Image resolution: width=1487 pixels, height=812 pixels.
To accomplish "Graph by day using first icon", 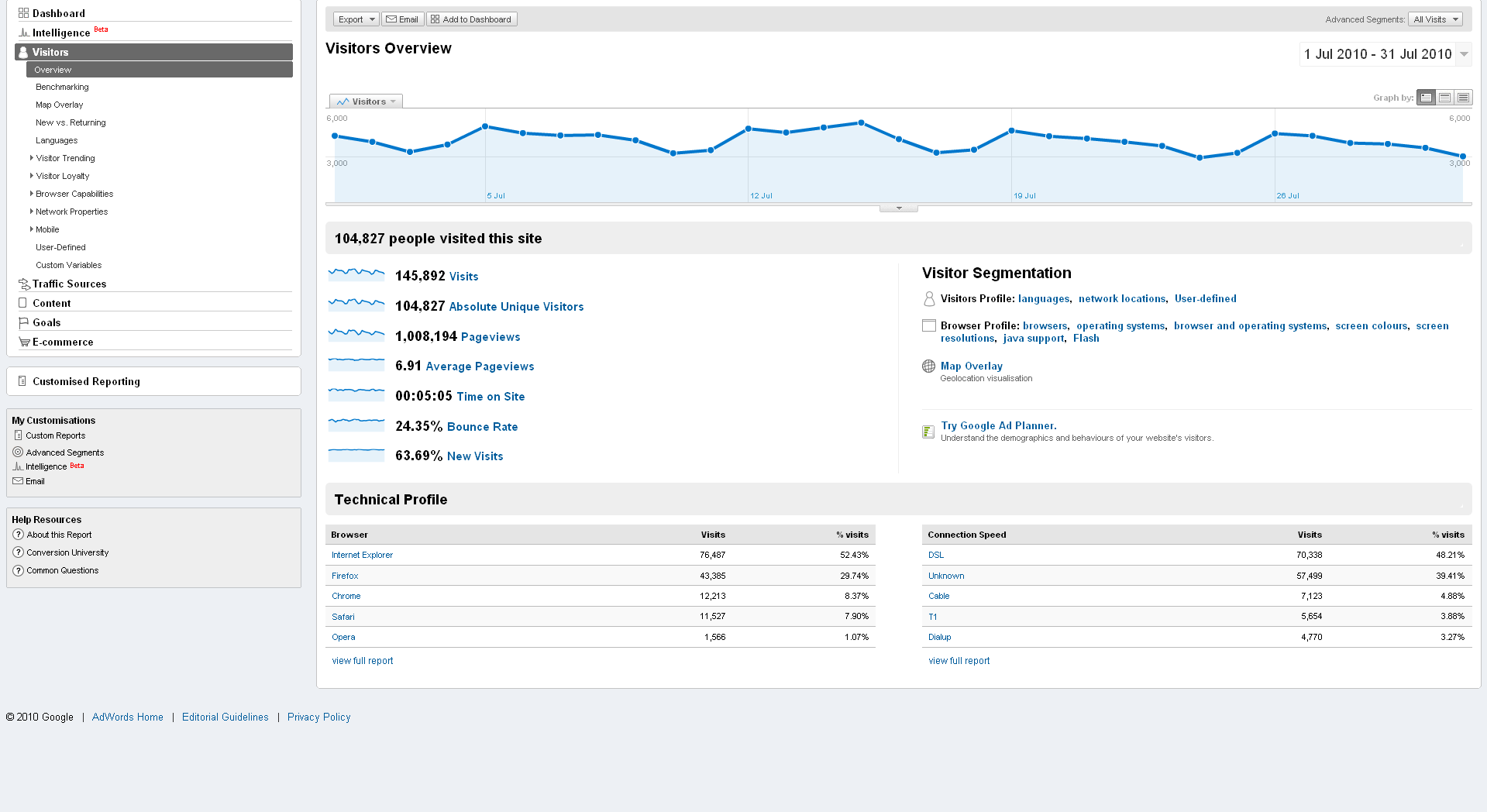I will tap(1427, 98).
